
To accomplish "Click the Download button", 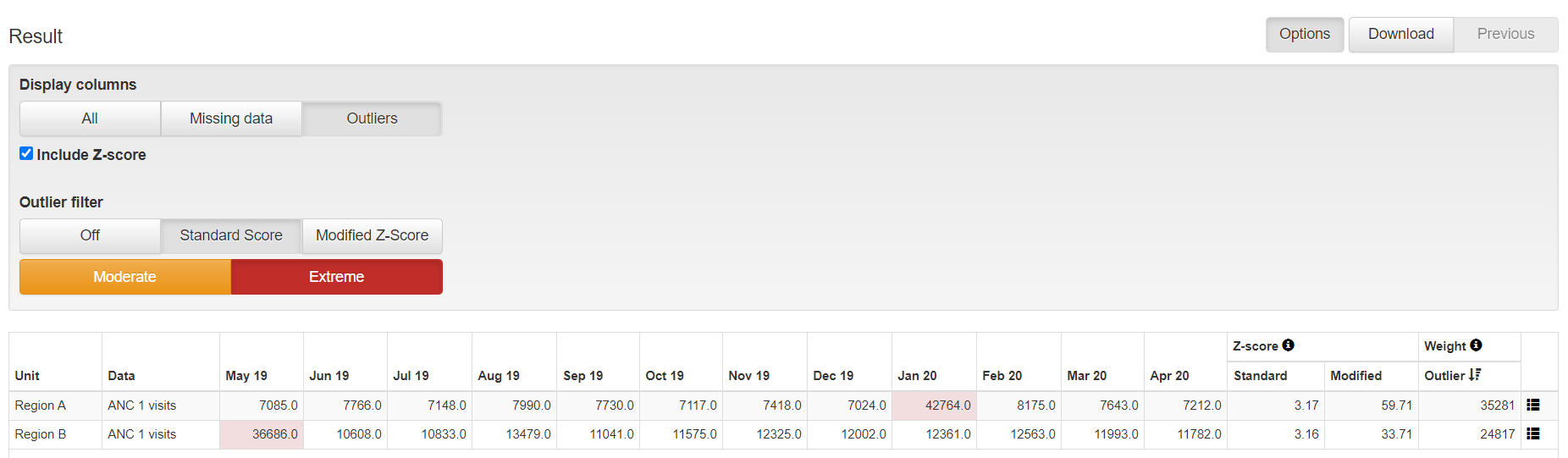I will pos(1401,34).
